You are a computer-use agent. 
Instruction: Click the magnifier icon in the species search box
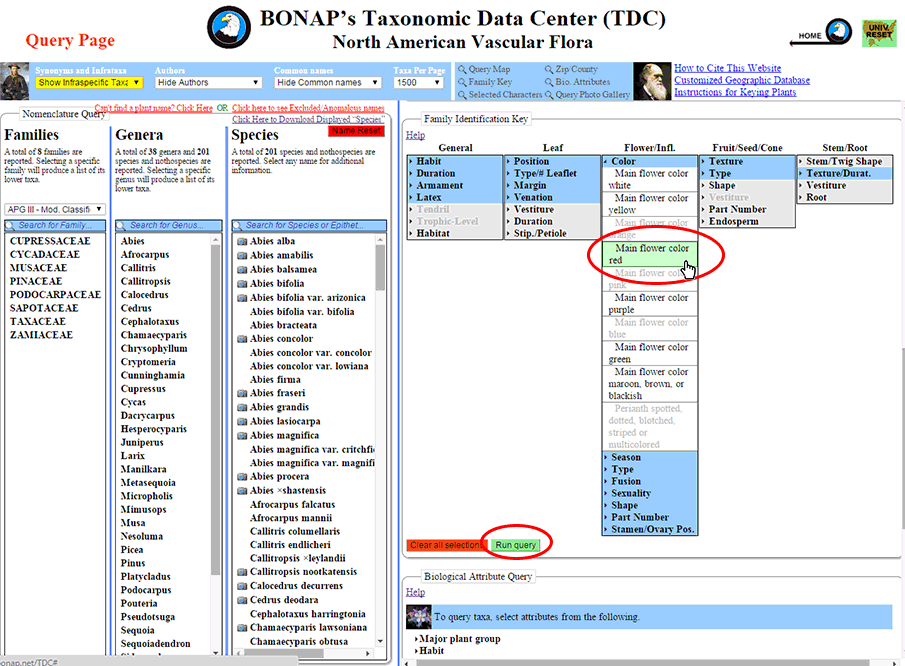(238, 226)
